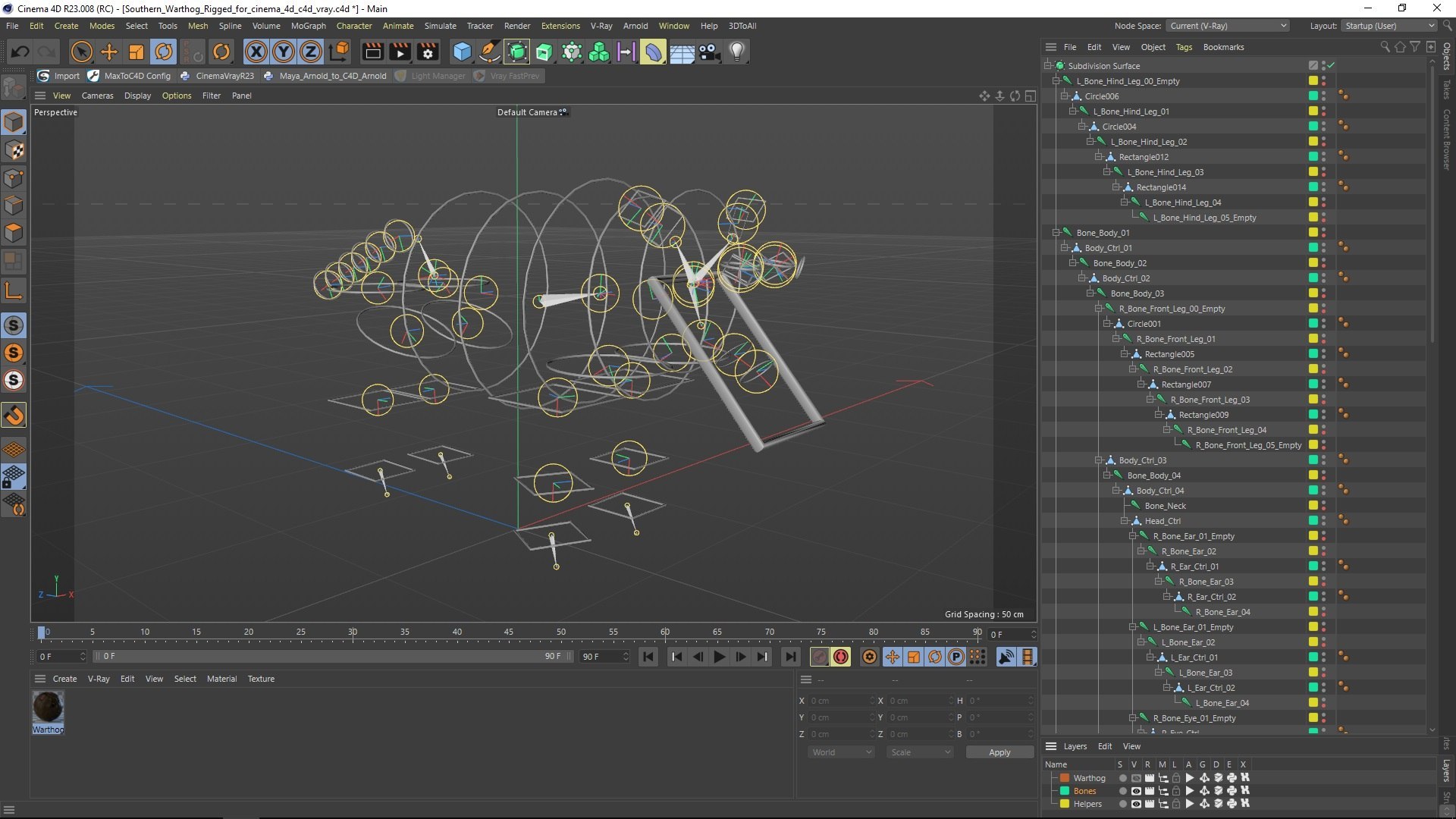This screenshot has height=819, width=1456.
Task: Toggle visibility of the Bones layer
Action: click(x=1136, y=791)
